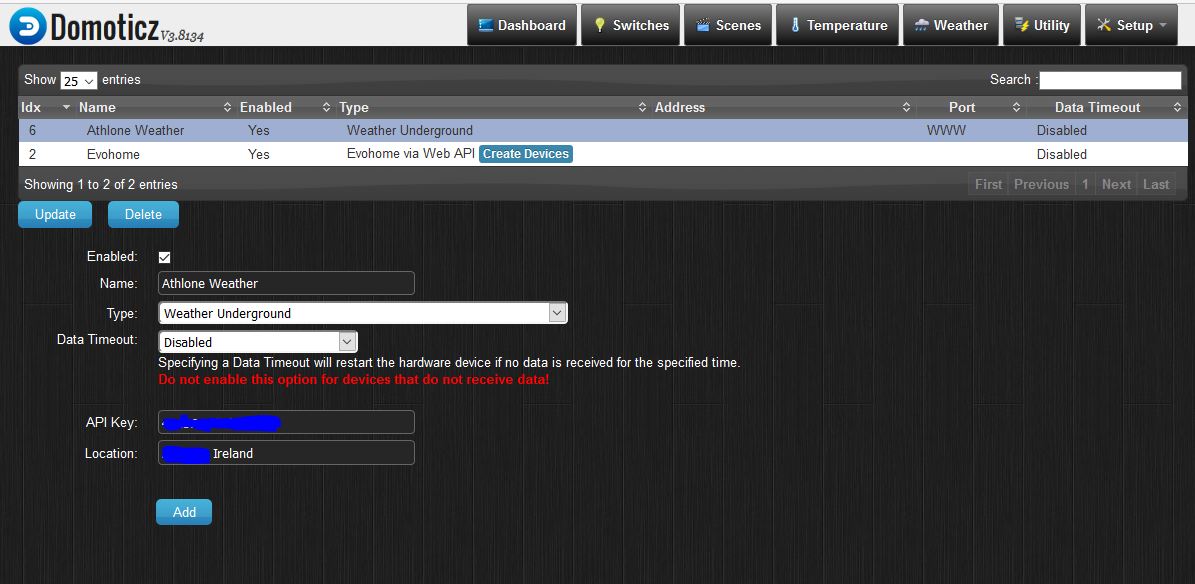Image resolution: width=1195 pixels, height=584 pixels.
Task: Click Disabled timeout in Evohome row
Action: pyautogui.click(x=1062, y=154)
